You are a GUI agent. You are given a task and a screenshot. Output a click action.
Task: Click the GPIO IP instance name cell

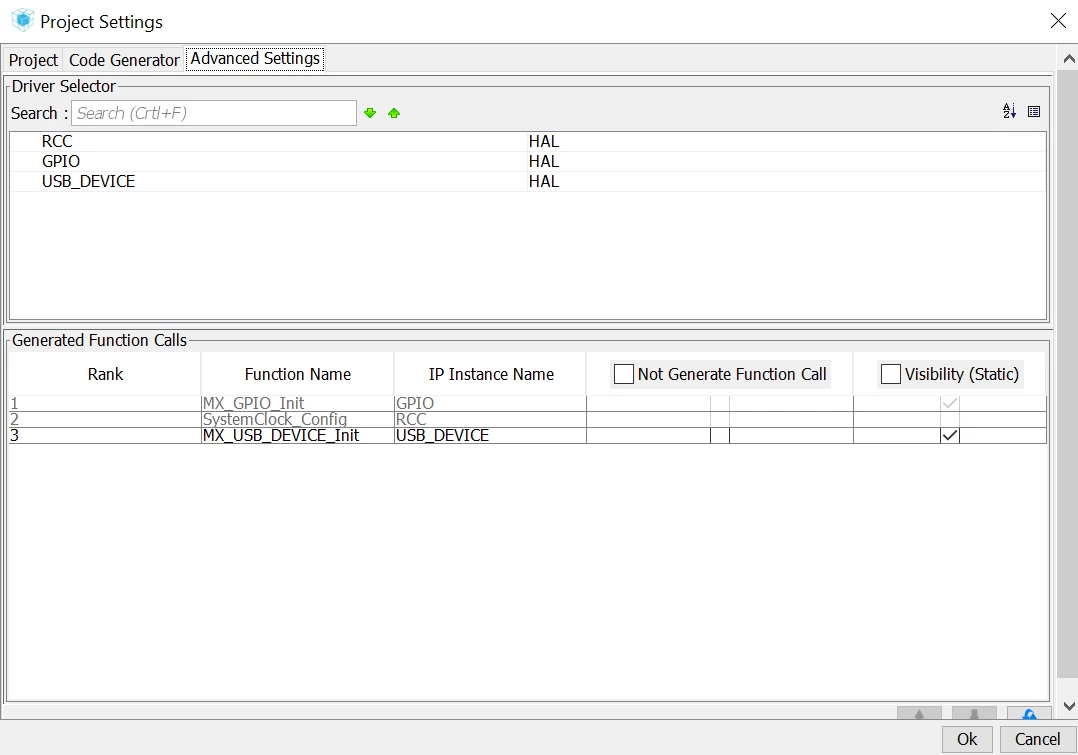(490, 403)
